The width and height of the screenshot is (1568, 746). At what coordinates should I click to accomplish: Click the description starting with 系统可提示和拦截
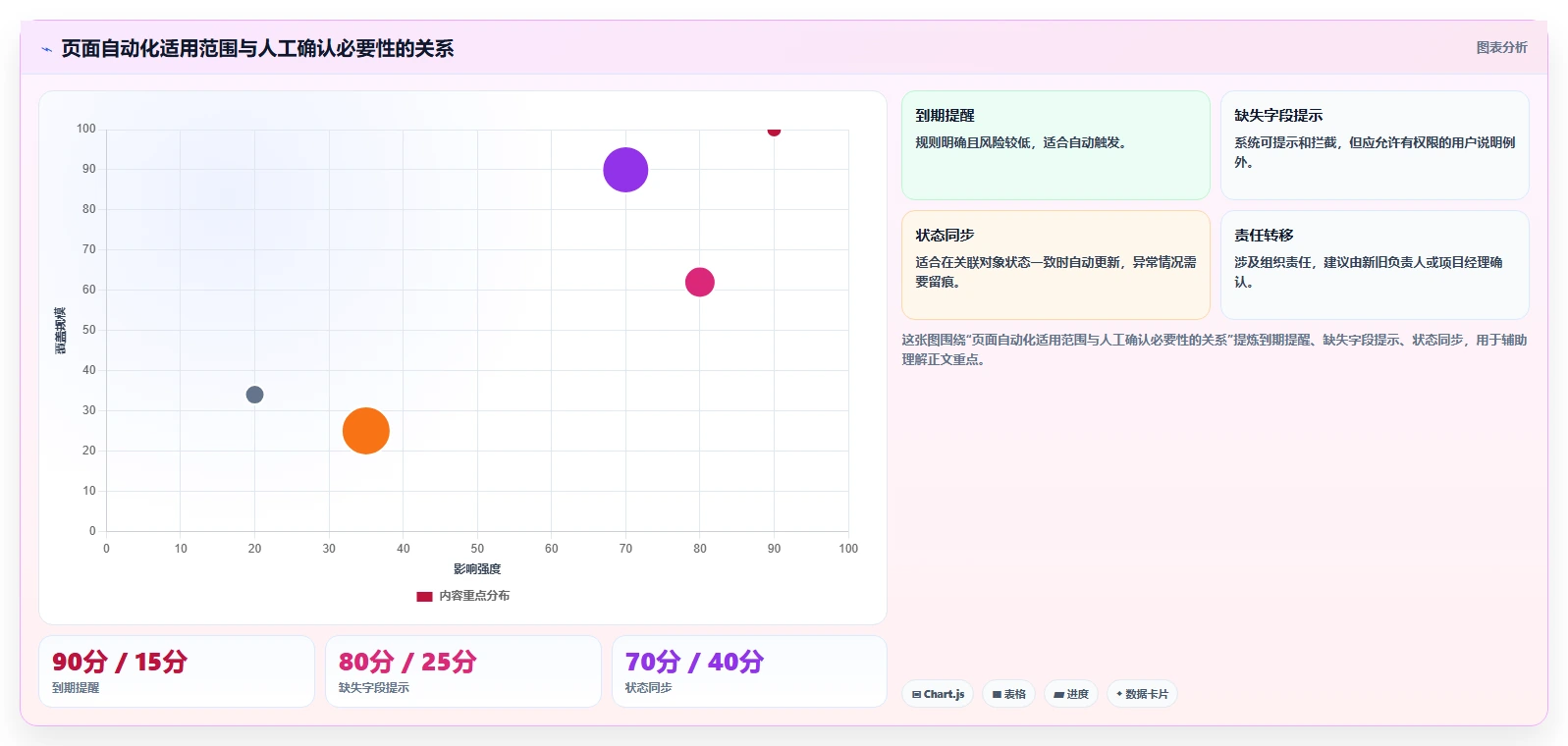[x=1375, y=152]
